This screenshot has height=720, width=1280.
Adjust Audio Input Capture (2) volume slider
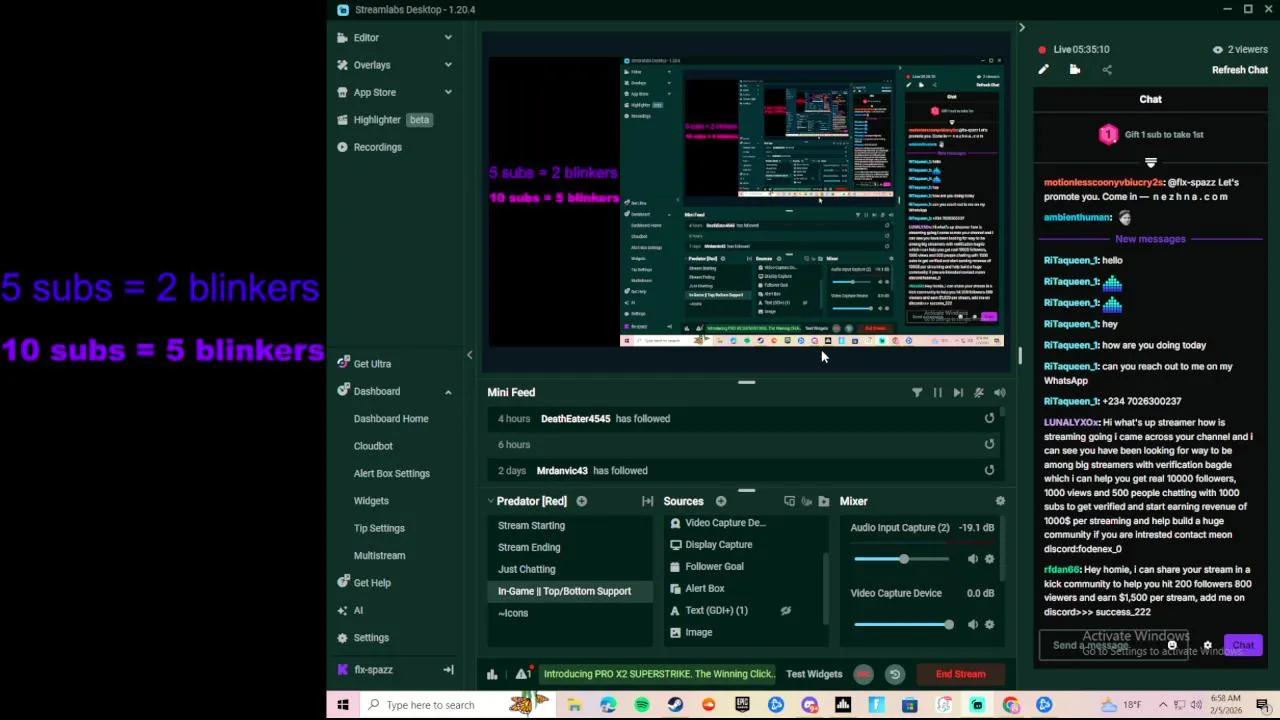coord(903,560)
